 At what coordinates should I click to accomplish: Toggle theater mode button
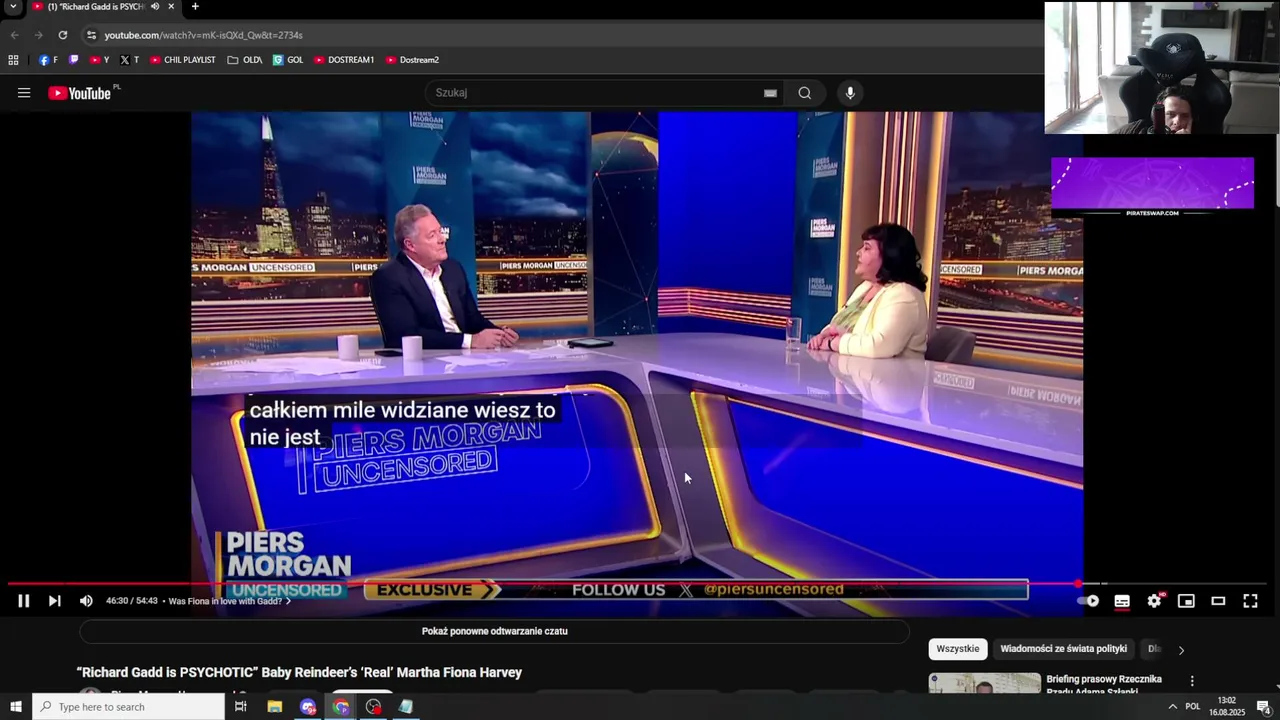click(x=1218, y=601)
